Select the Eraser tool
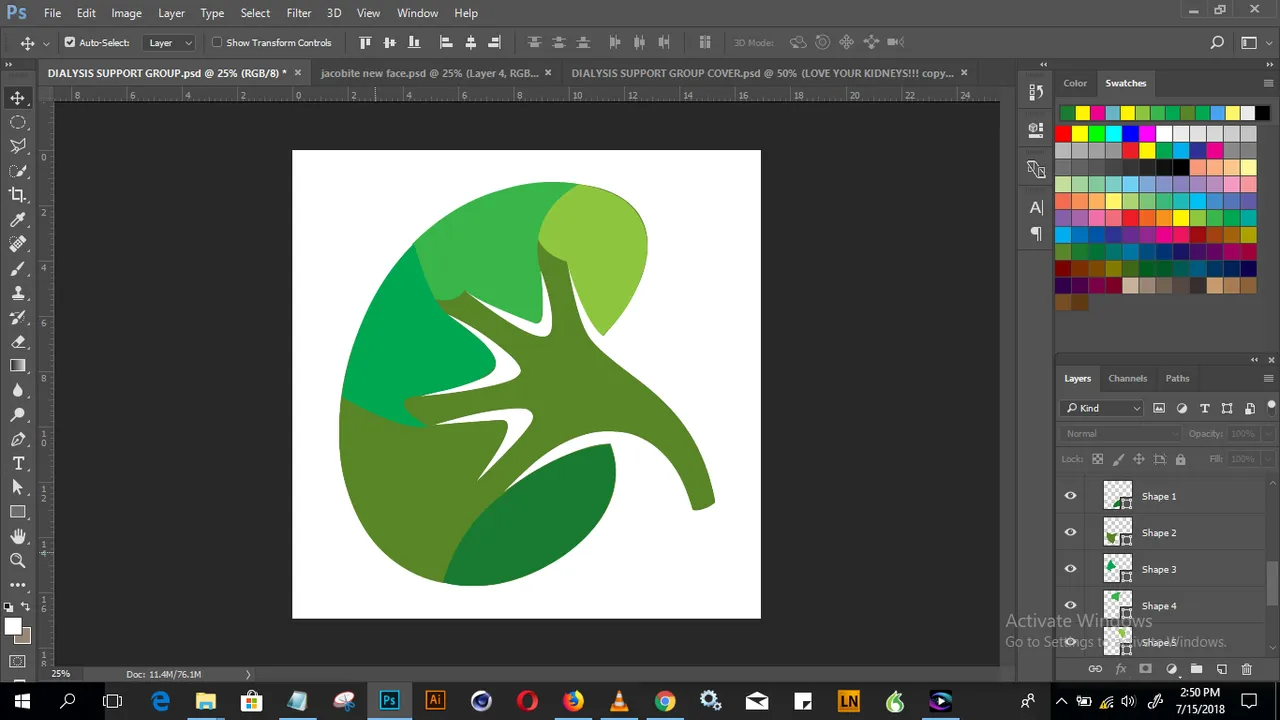Viewport: 1280px width, 720px height. pyautogui.click(x=18, y=342)
